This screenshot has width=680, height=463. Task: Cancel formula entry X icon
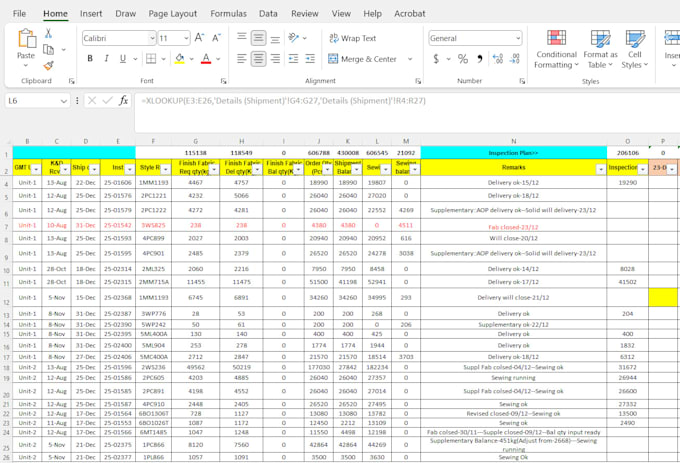tap(92, 101)
